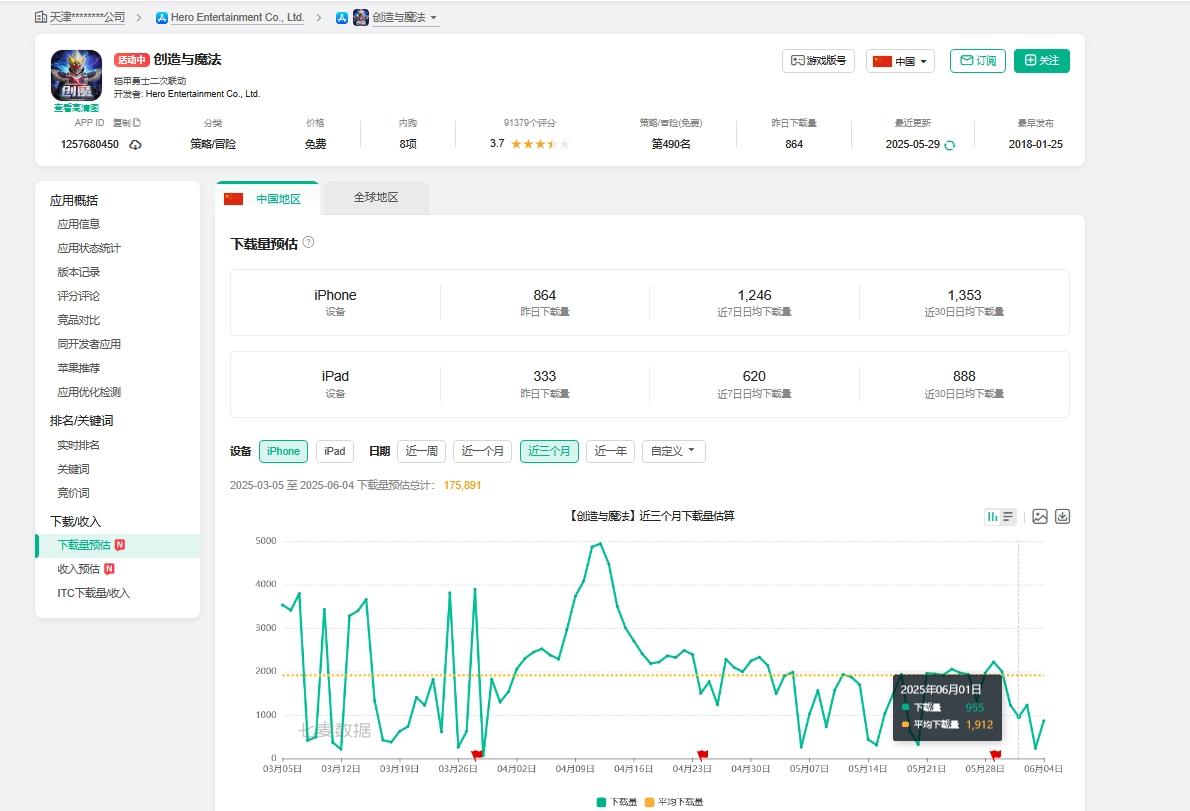Image resolution: width=1190 pixels, height=811 pixels.
Task: Open ITC下载量/收入 in the sidebar
Action: [94, 593]
